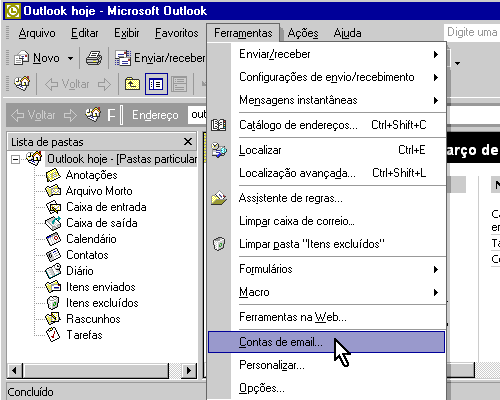Toggle the folder list view icon
This screenshot has height=400, width=500.
[x=156, y=84]
